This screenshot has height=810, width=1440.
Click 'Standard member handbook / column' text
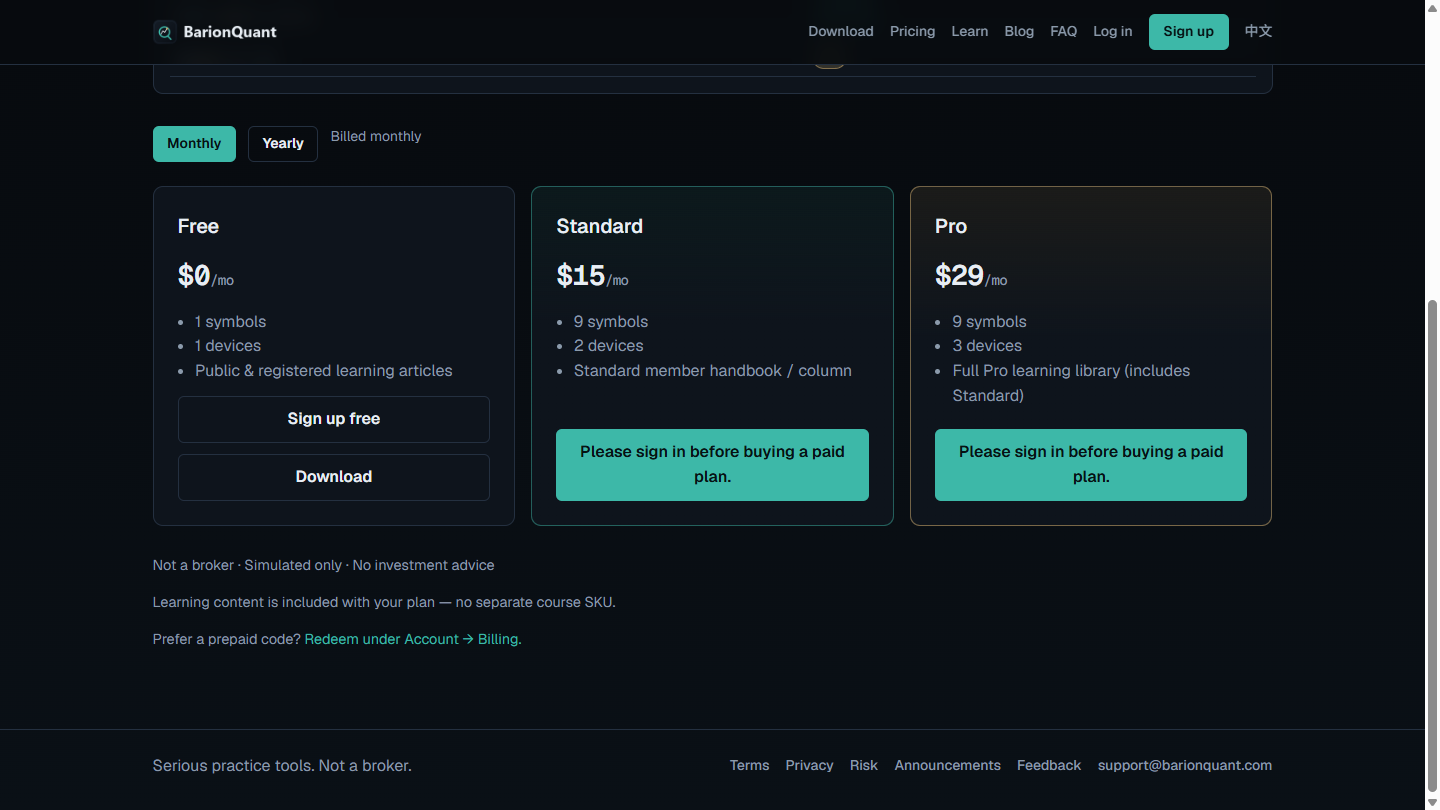713,371
